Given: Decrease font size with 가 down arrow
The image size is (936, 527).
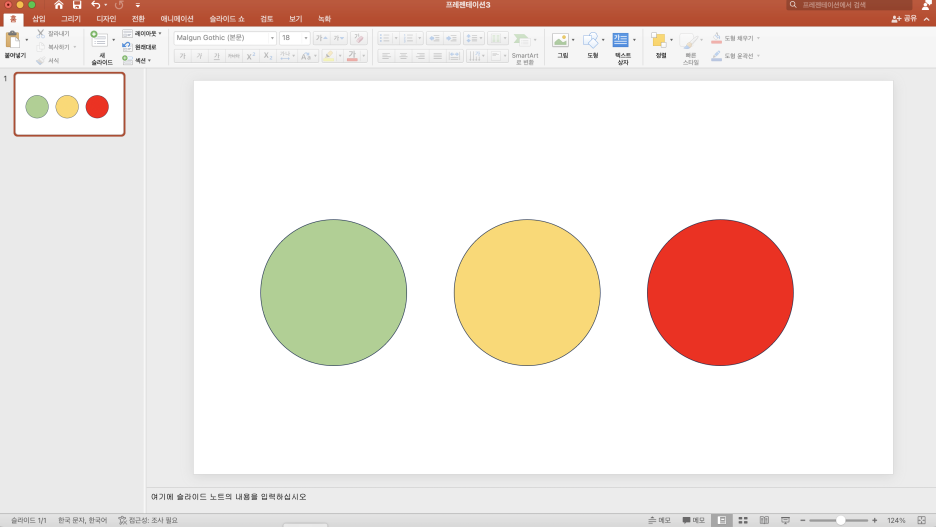Looking at the screenshot, I should tap(338, 38).
